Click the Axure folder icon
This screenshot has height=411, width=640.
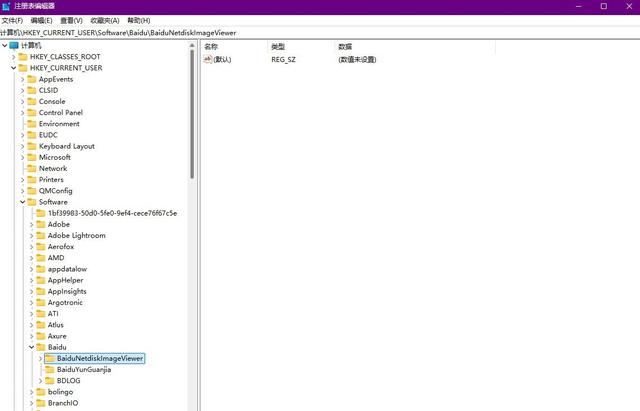(41, 336)
